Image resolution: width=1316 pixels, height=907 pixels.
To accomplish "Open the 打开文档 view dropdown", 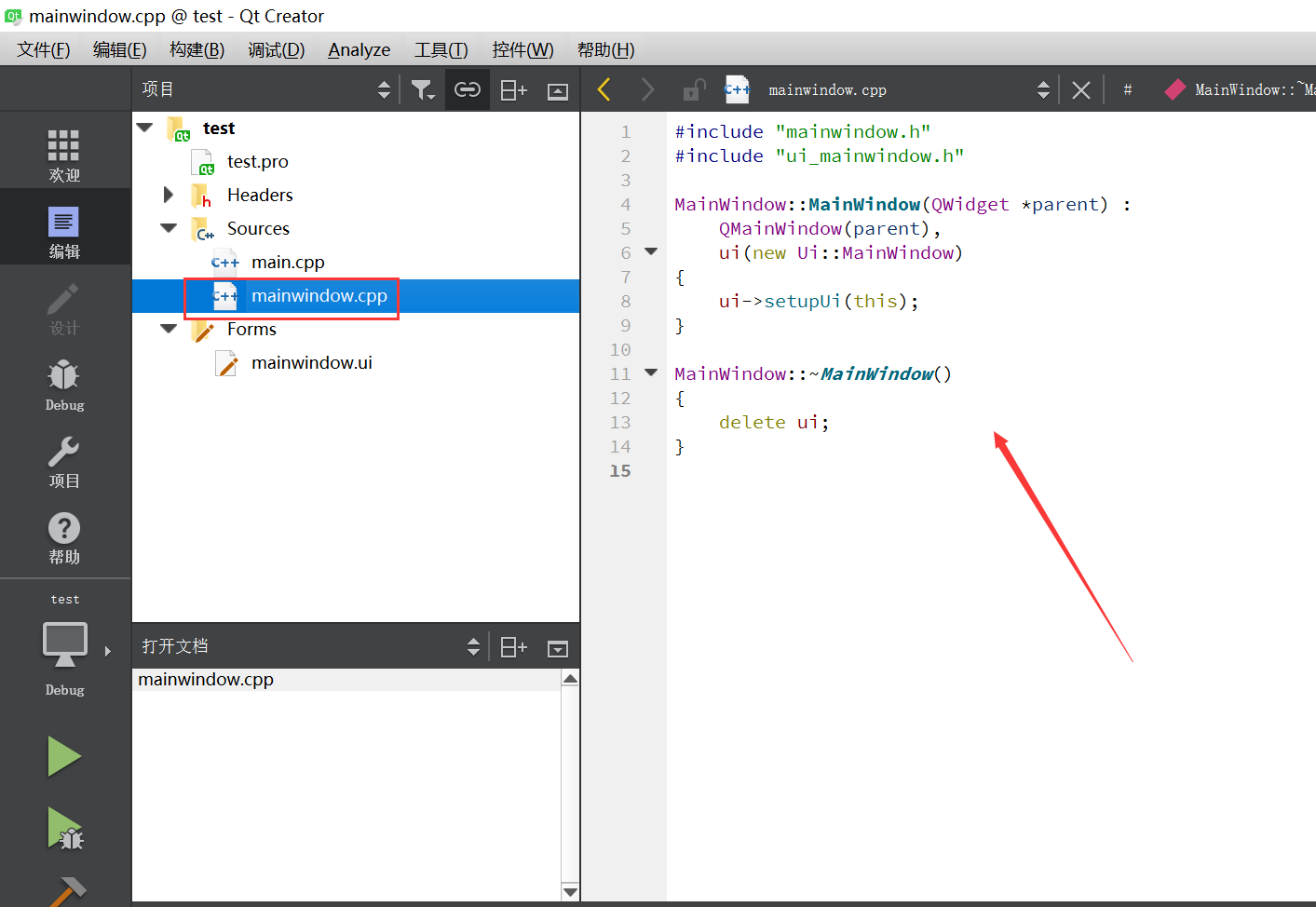I will [310, 646].
